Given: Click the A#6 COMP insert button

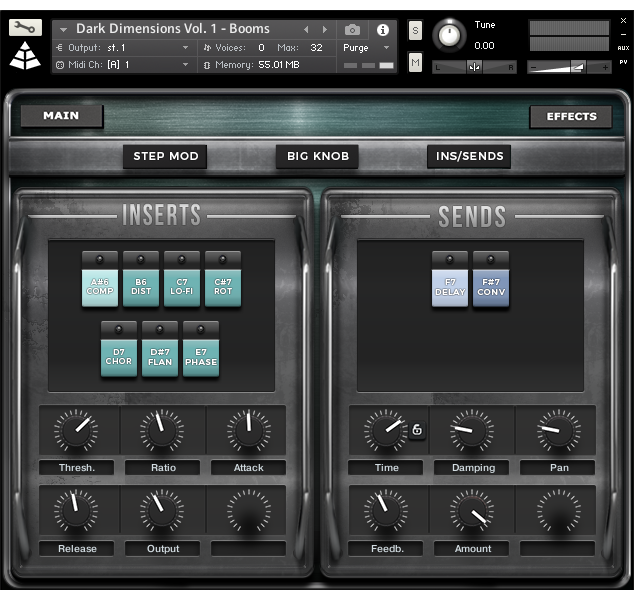Looking at the screenshot, I should tap(100, 287).
